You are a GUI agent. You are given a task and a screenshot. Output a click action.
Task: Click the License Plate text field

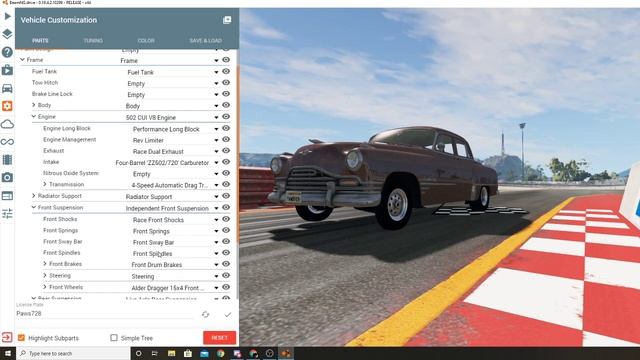click(106, 313)
